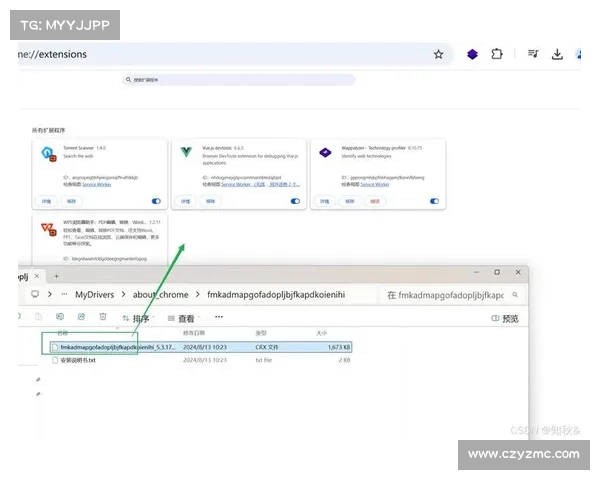This screenshot has width=600, height=480.
Task: Expand the chevron after MyDrivers in breadcrumb
Action: pos(124,295)
